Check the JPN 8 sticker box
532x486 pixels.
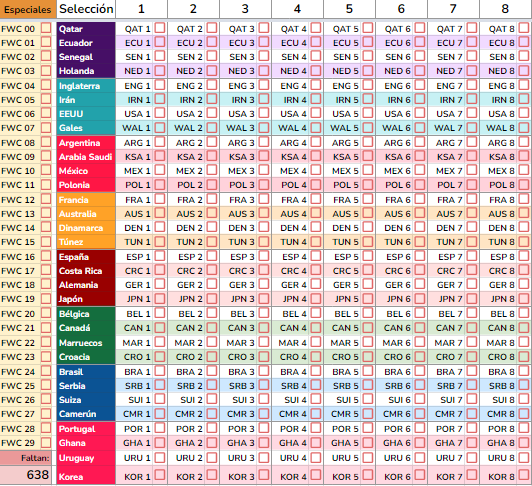click(524, 298)
